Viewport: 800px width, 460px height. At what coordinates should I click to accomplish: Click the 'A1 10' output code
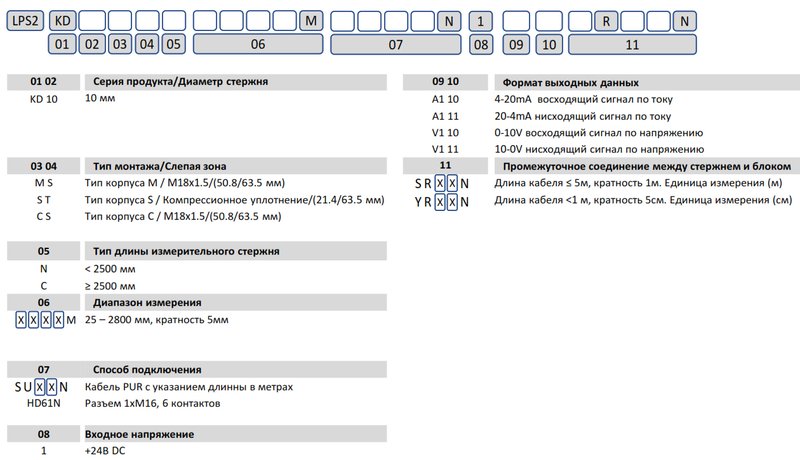coord(445,99)
